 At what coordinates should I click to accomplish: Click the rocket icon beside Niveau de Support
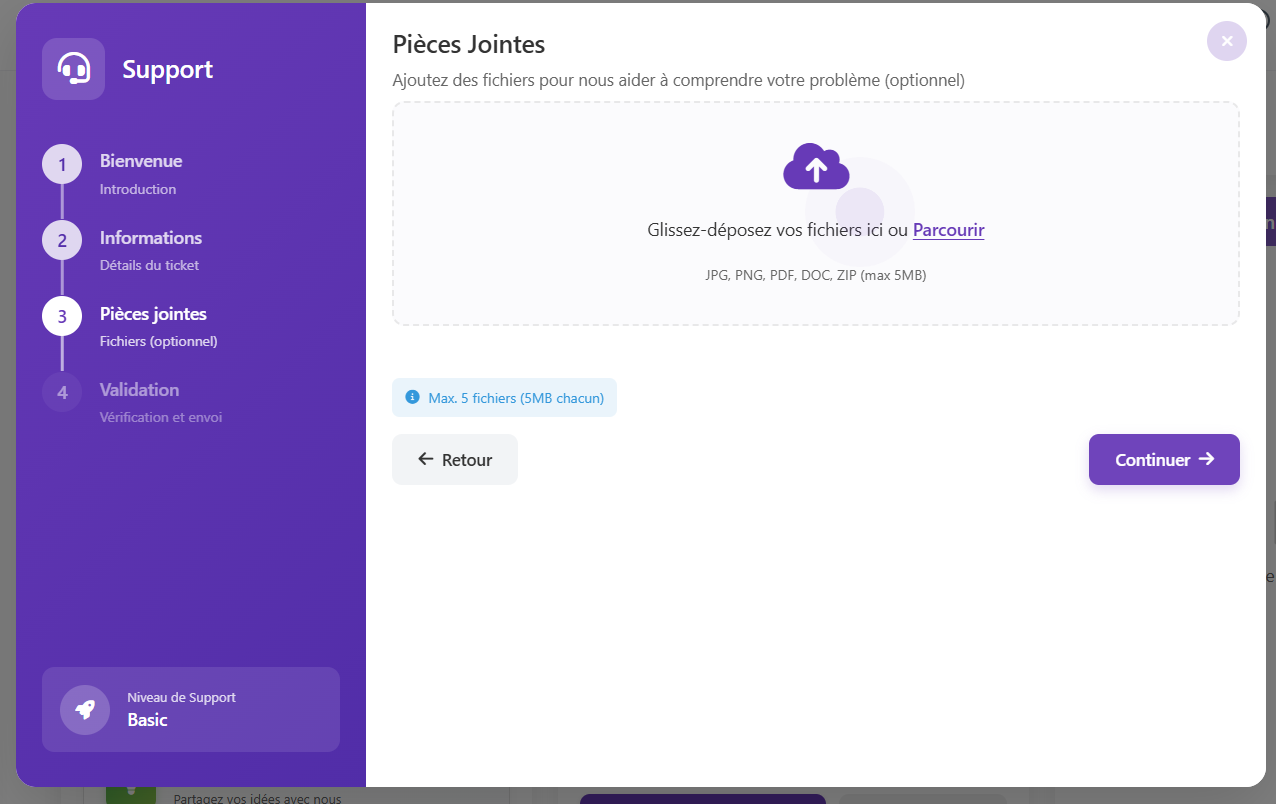pos(85,710)
